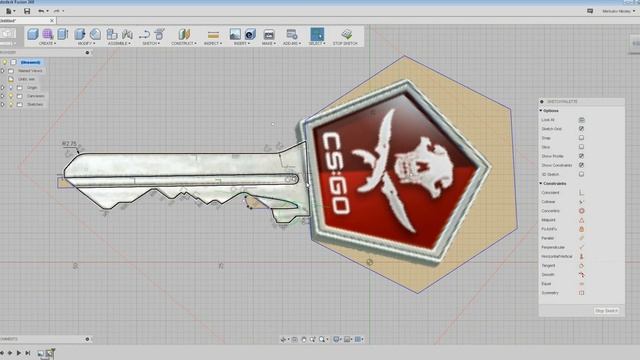The image size is (640, 360).
Task: Click the New Component icon under Assemble
Action: (x=112, y=34)
